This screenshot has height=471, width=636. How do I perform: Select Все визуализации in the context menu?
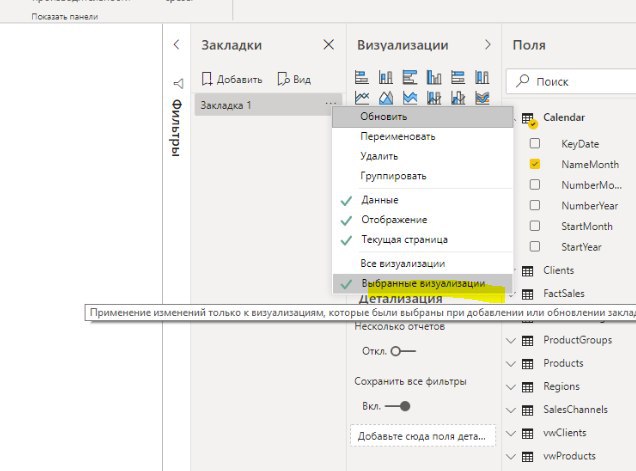coord(423,264)
